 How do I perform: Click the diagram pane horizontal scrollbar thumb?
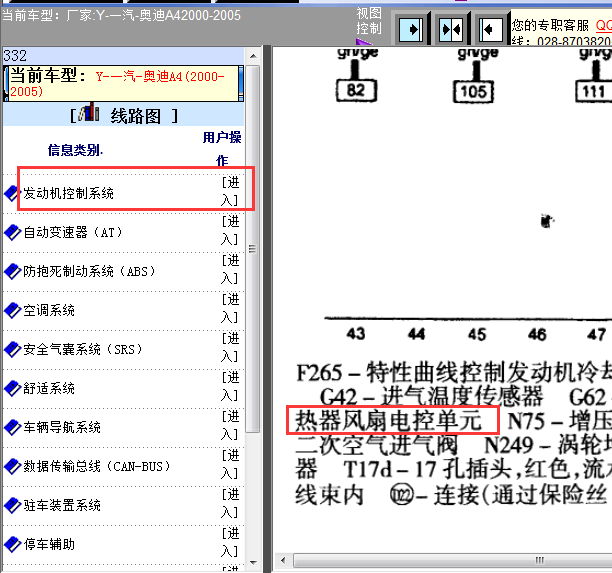[453, 561]
